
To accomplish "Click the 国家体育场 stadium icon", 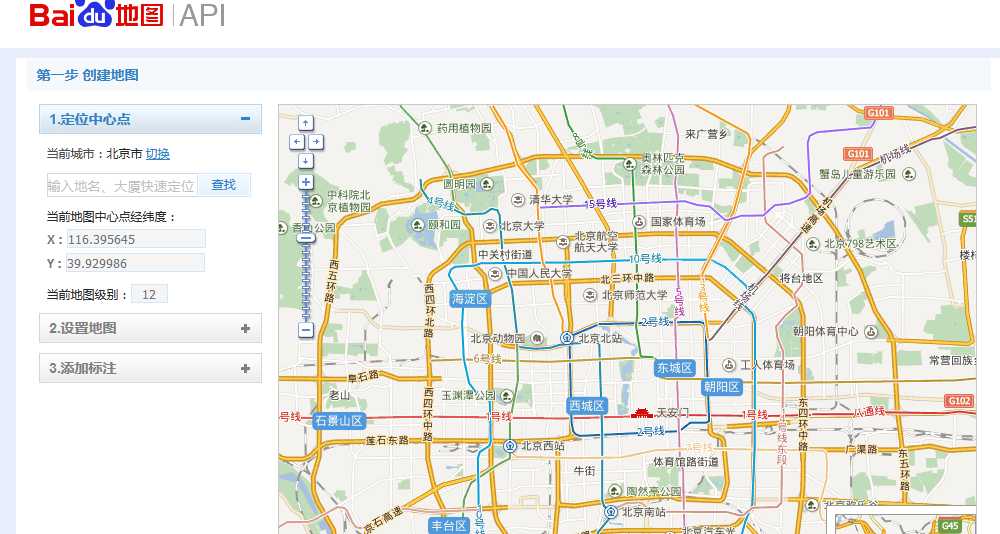I will click(639, 222).
